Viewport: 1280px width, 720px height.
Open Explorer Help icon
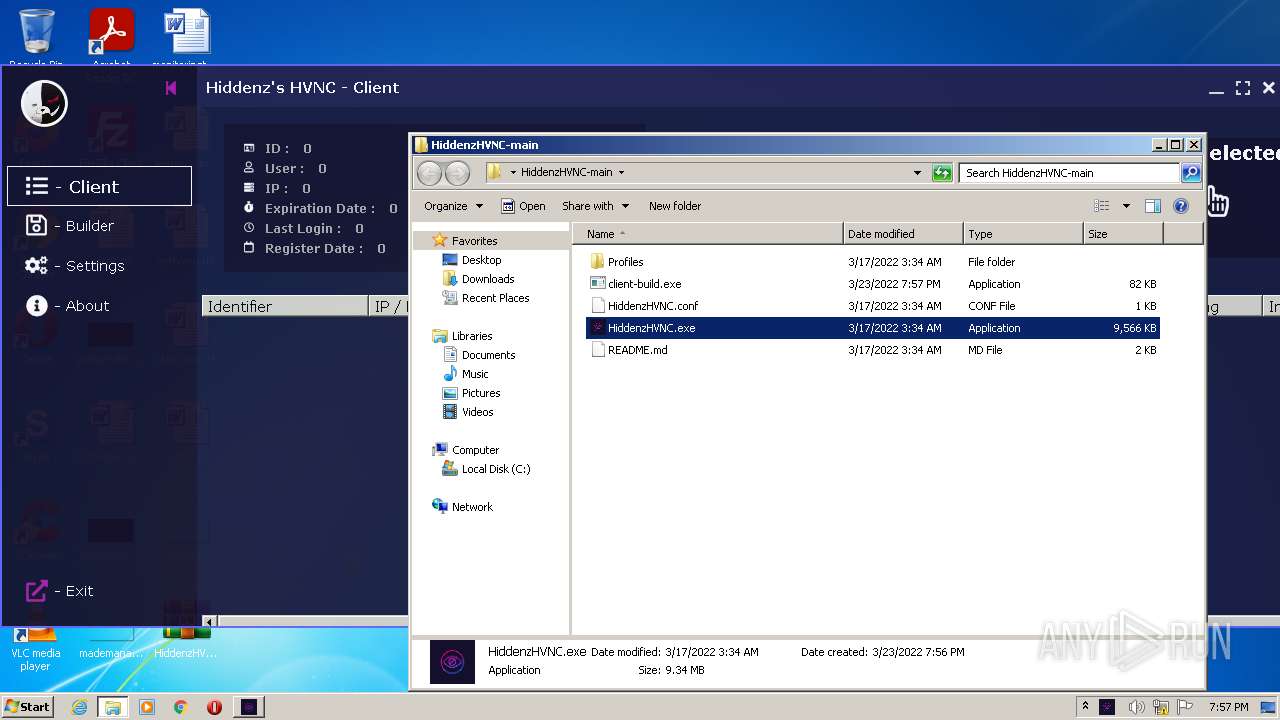[x=1181, y=206]
